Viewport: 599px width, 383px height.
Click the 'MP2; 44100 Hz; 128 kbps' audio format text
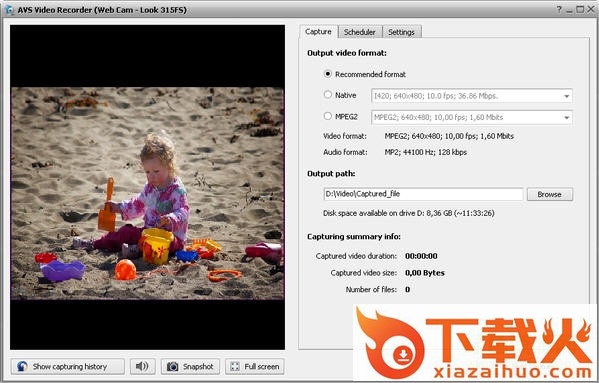426,152
